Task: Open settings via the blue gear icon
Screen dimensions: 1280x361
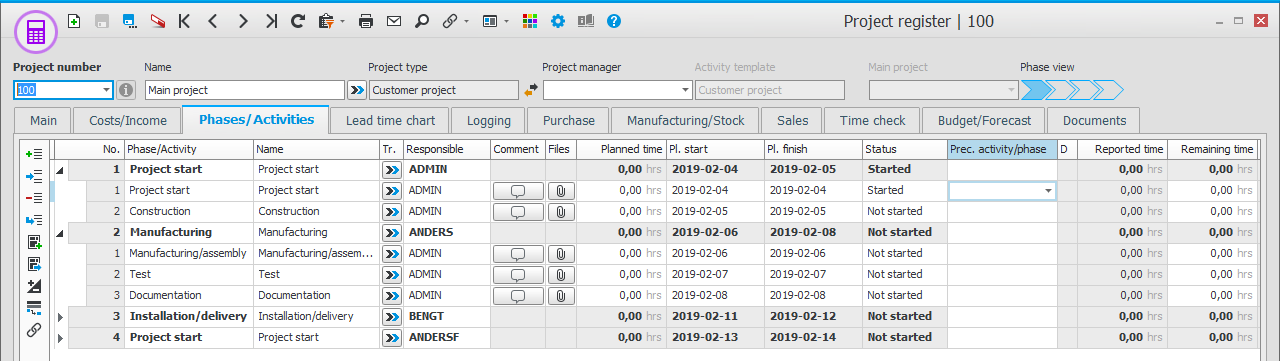Action: 558,20
